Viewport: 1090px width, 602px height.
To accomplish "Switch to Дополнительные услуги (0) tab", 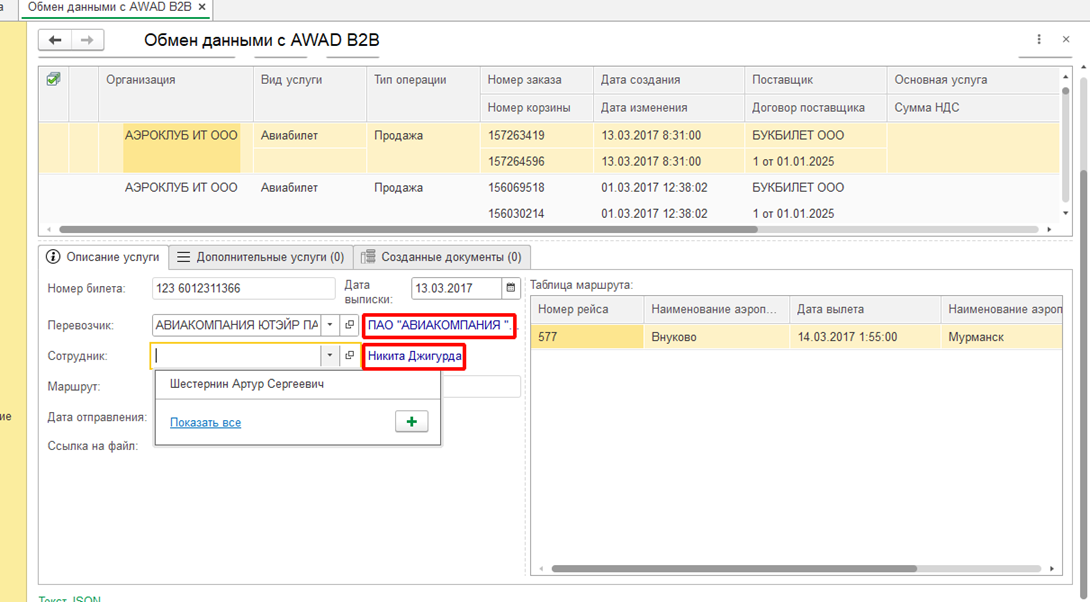I will click(261, 257).
